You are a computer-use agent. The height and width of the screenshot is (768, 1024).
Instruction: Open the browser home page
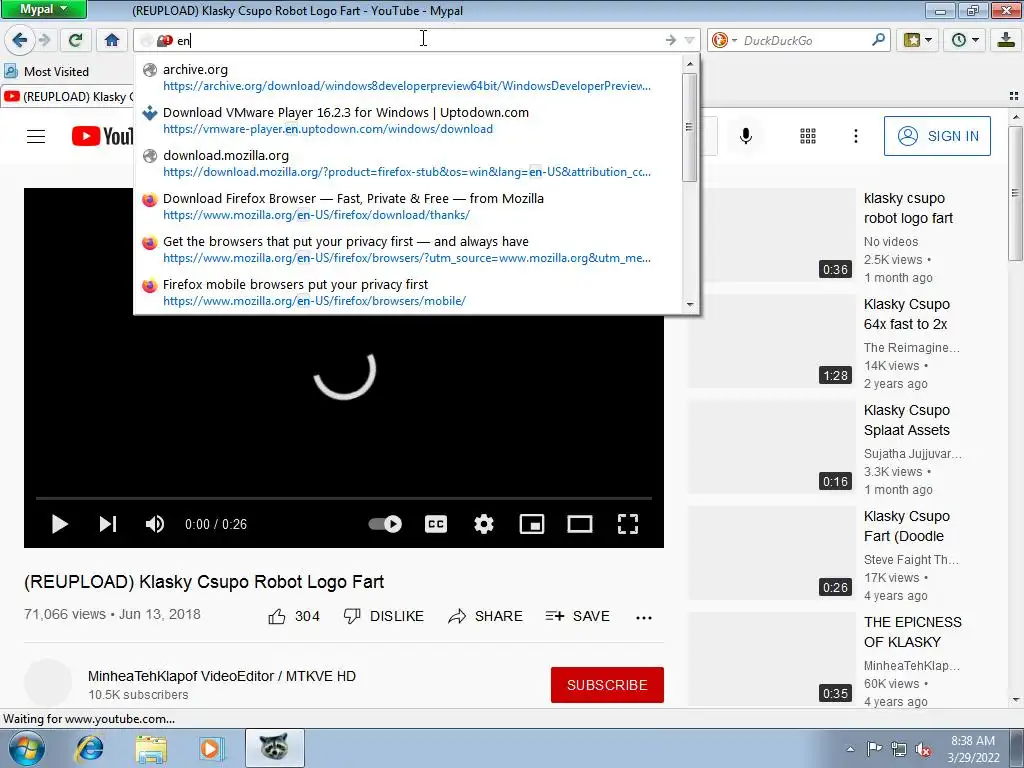coord(112,40)
